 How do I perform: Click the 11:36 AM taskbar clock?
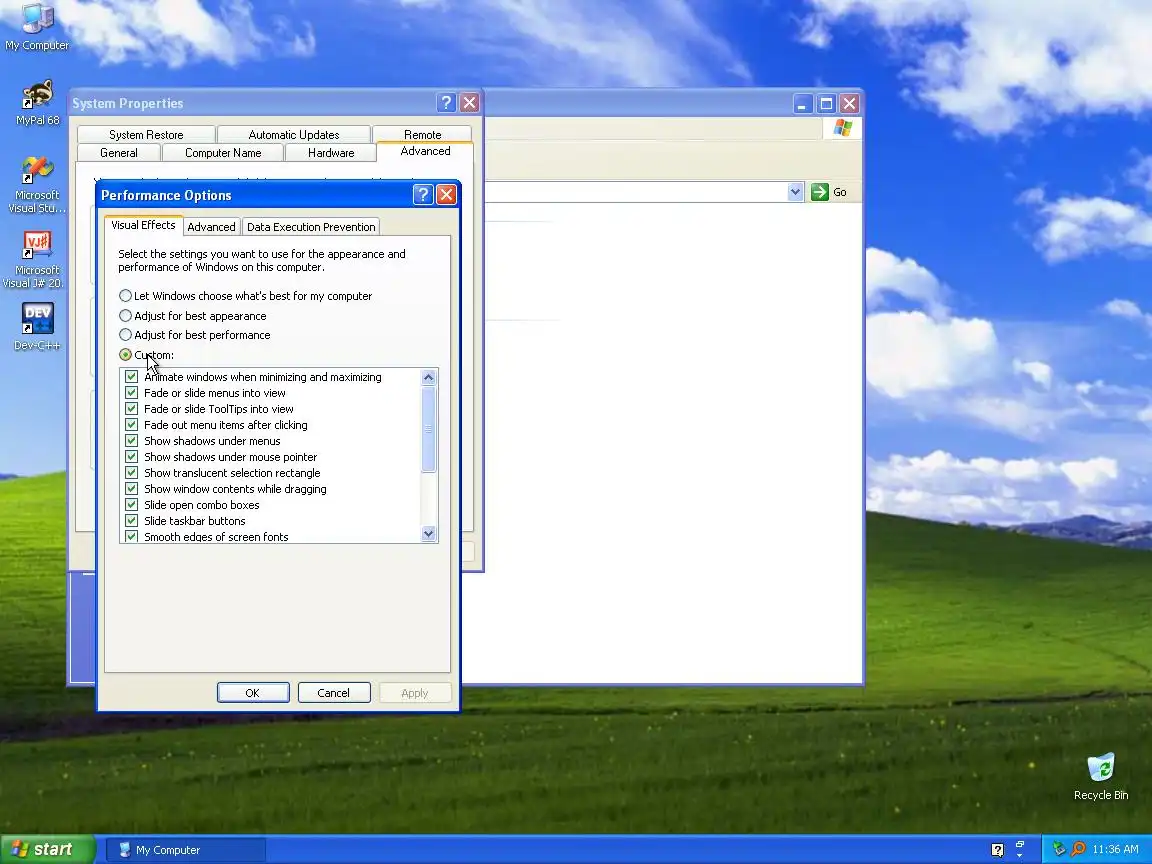click(x=1115, y=849)
